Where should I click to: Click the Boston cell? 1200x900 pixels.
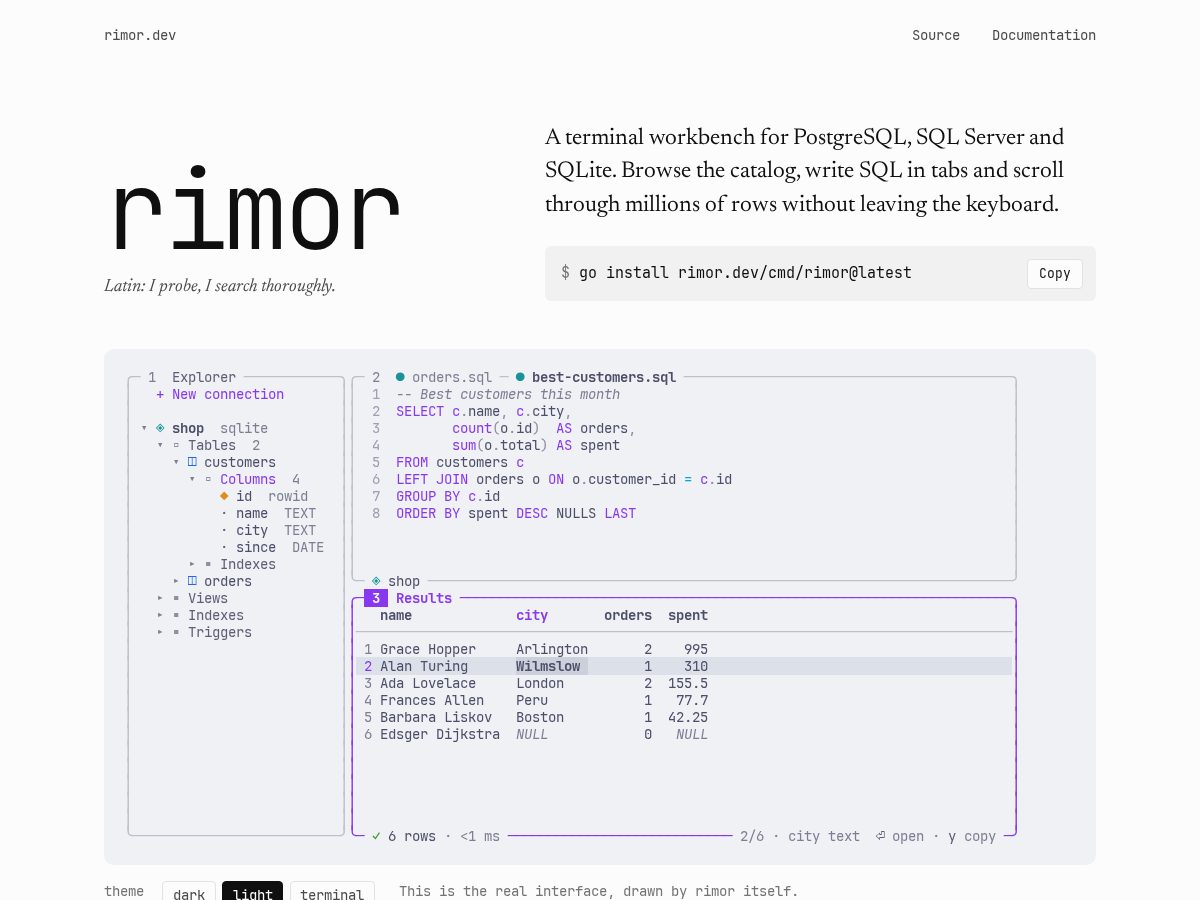point(540,717)
